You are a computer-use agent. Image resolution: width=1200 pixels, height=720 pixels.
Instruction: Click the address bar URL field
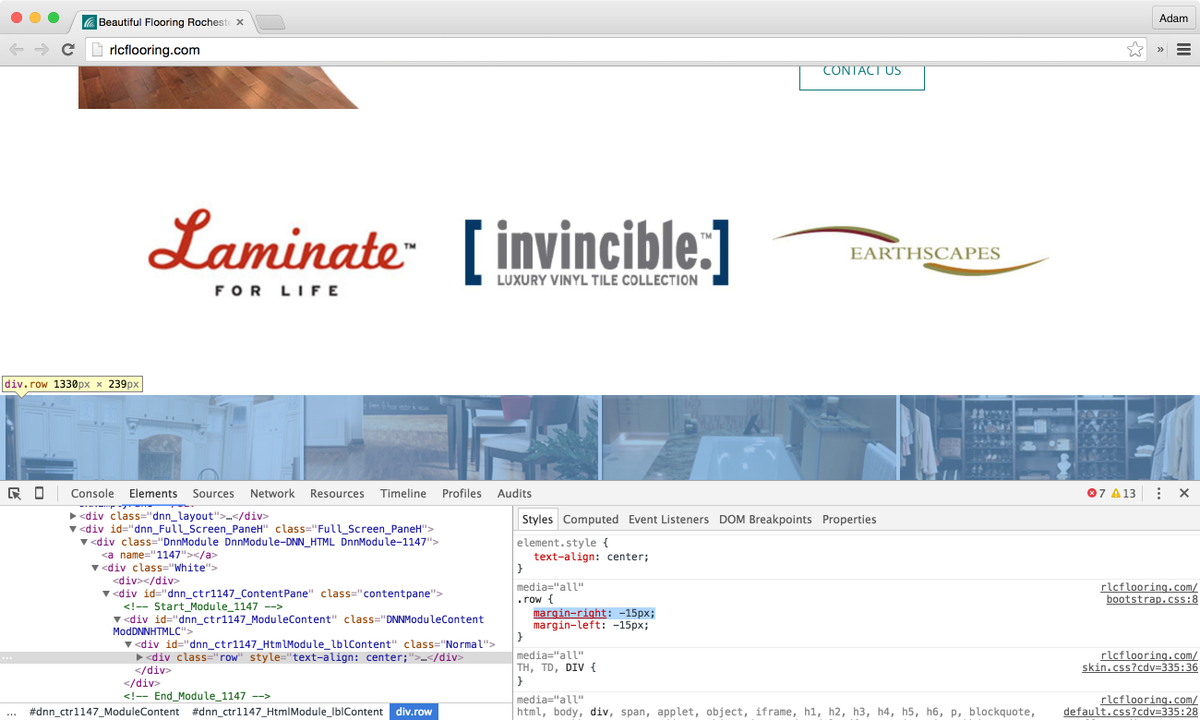pyautogui.click(x=615, y=49)
